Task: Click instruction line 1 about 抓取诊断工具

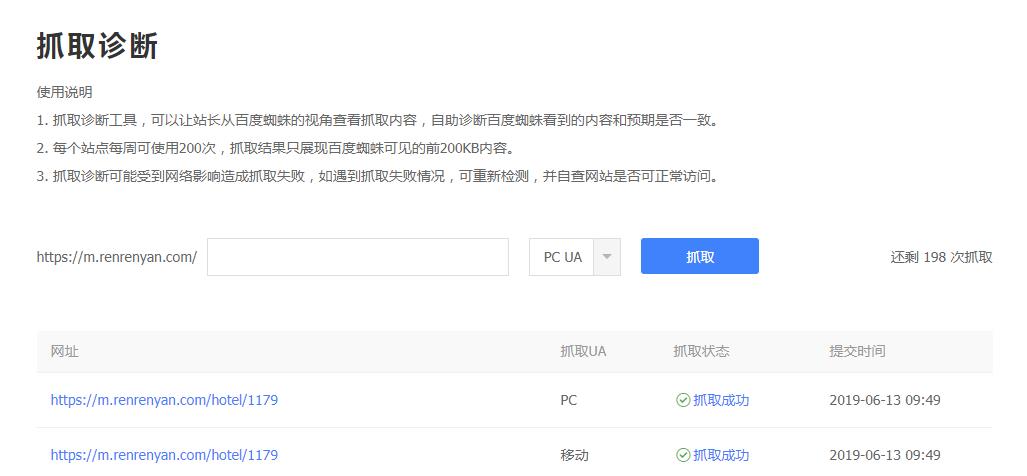Action: [377, 120]
